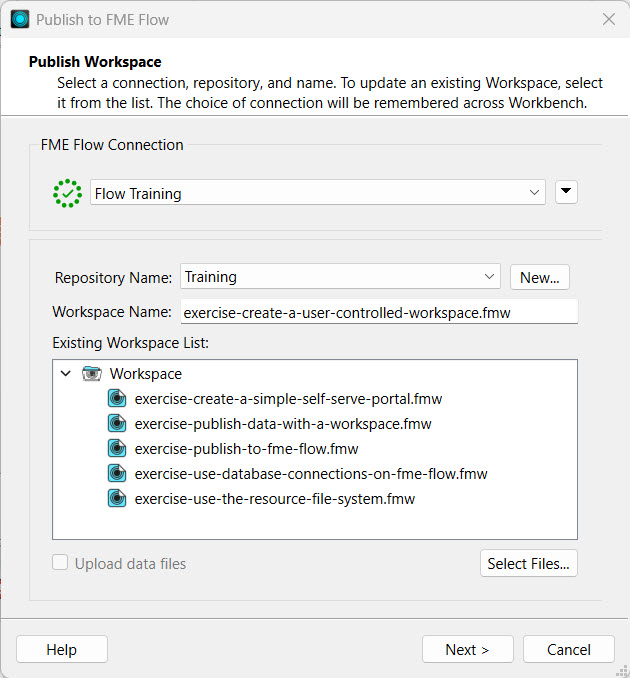Toggle the Upload data files checkbox
Viewport: 630px width, 678px height.
pyautogui.click(x=61, y=564)
